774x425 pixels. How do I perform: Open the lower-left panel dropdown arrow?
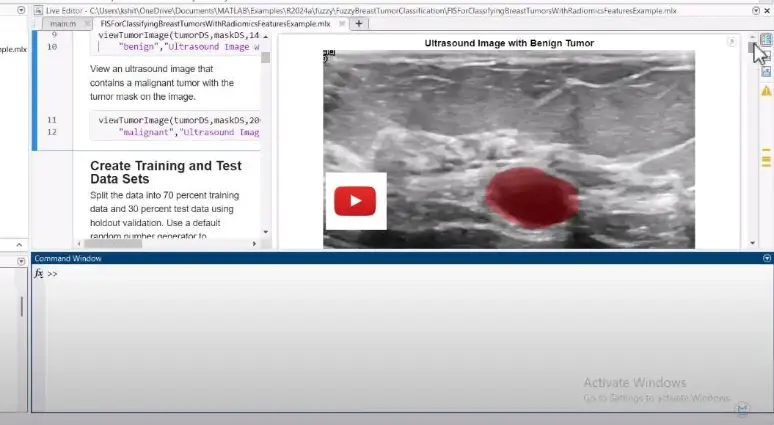[x=21, y=260]
